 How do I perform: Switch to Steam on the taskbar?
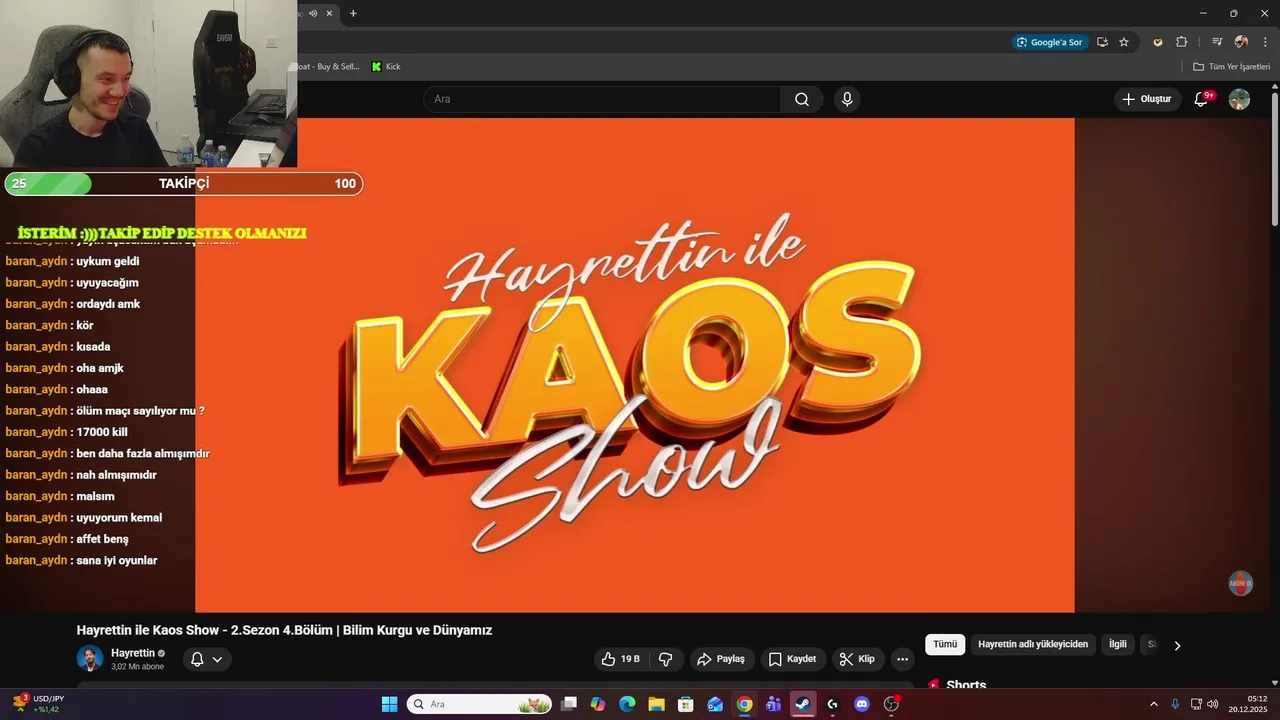pos(803,704)
